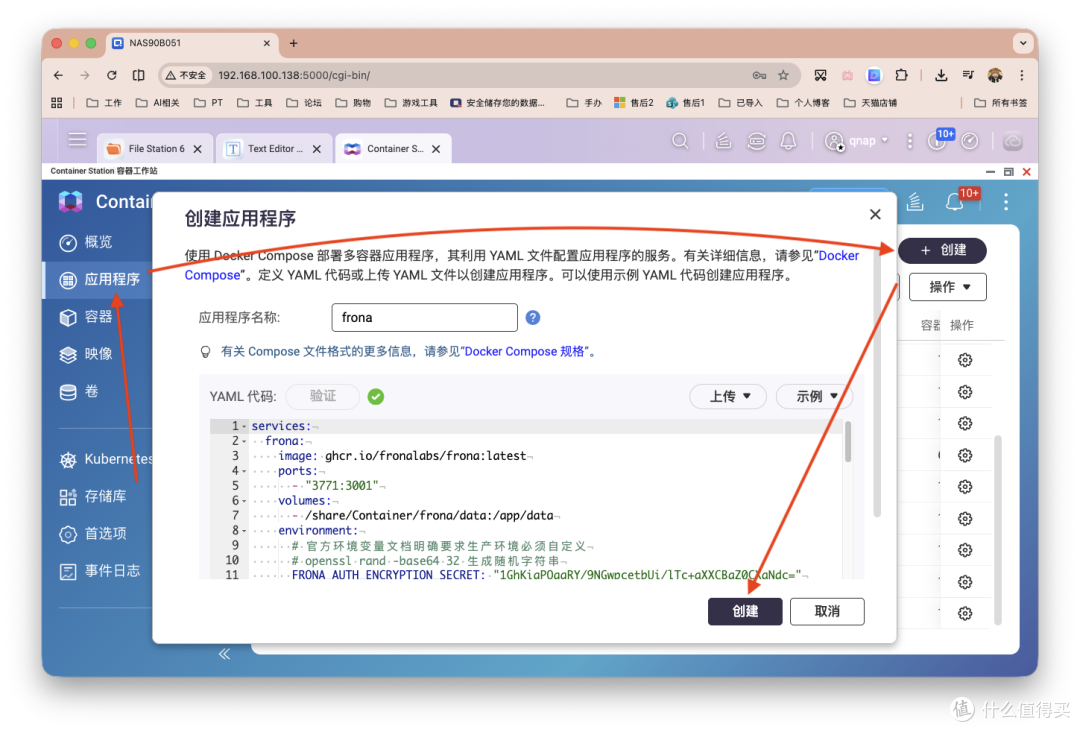
Task: Collapse the services fold arrow on line 1
Action: tap(245, 426)
